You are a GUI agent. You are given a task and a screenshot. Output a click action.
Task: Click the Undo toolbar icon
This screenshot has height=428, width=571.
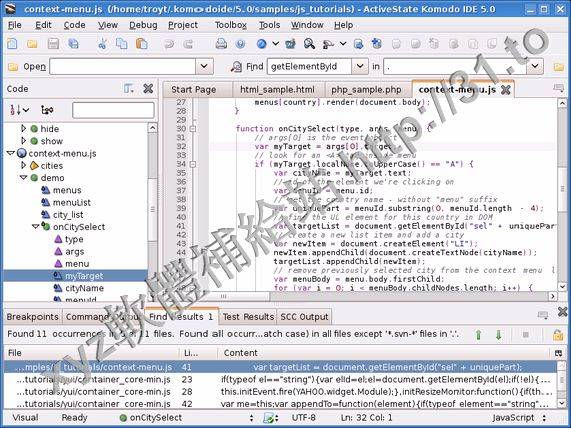(169, 44)
